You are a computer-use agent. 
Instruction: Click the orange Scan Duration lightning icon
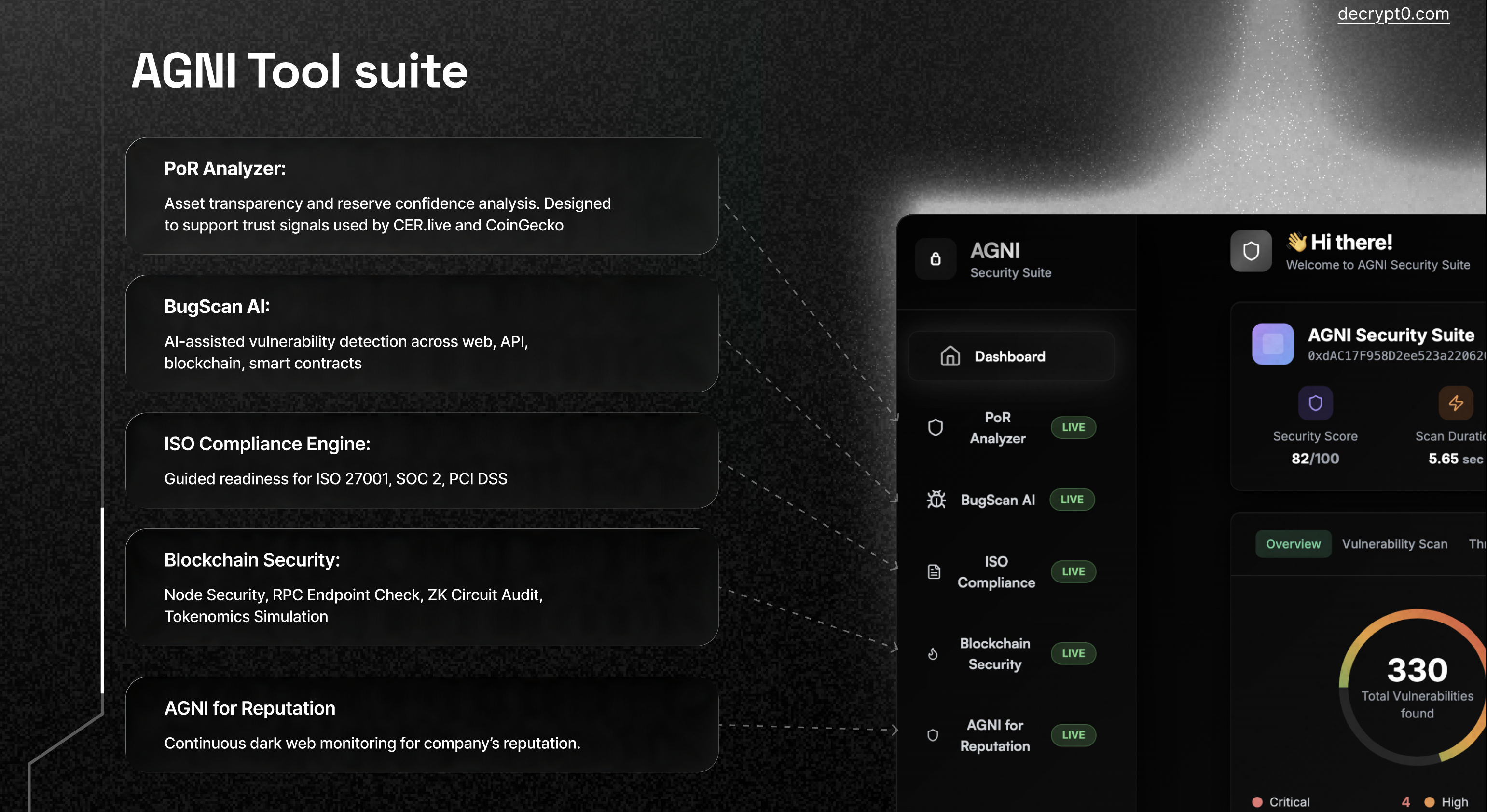pyautogui.click(x=1455, y=403)
